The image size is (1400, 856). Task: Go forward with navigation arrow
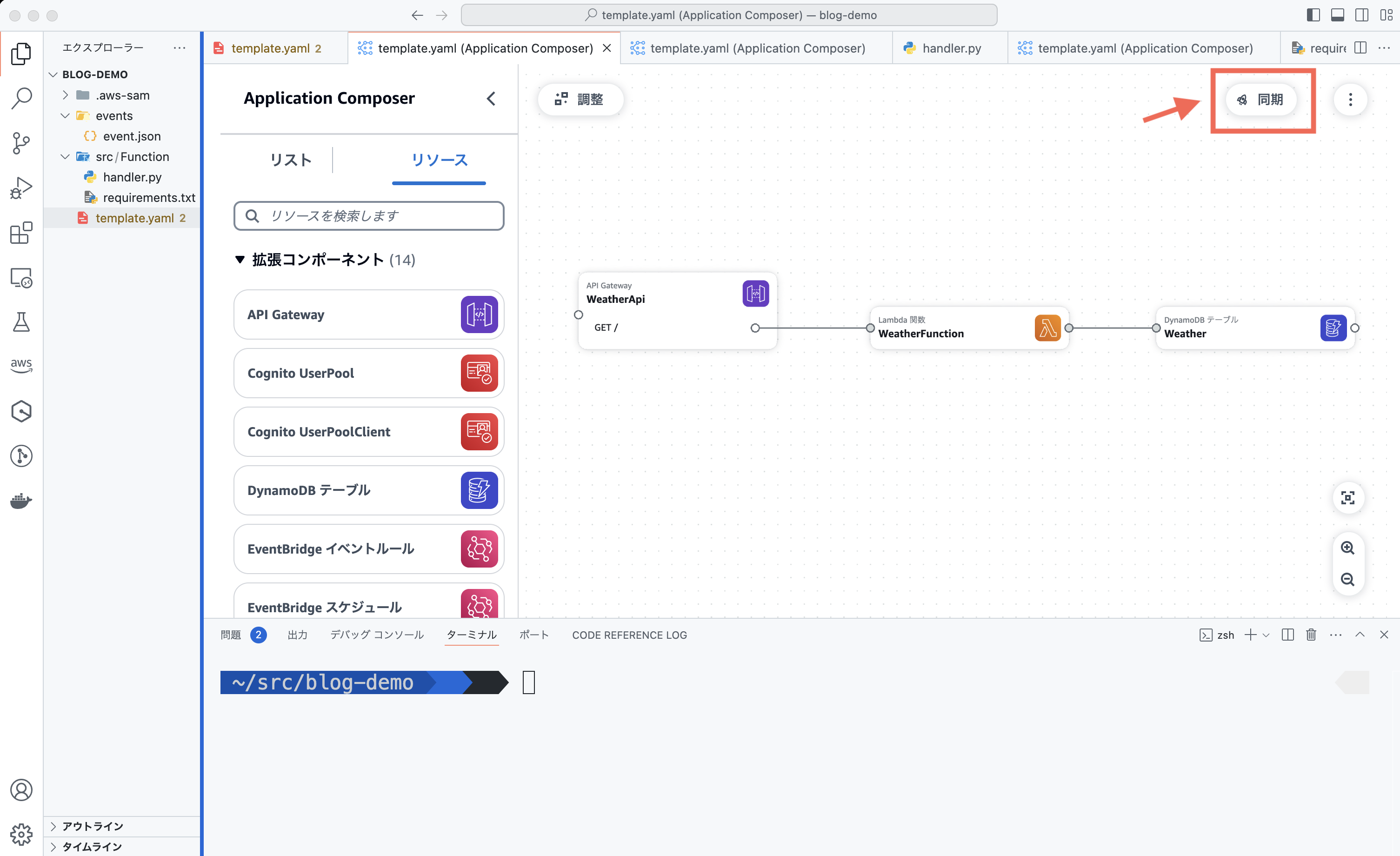441,15
